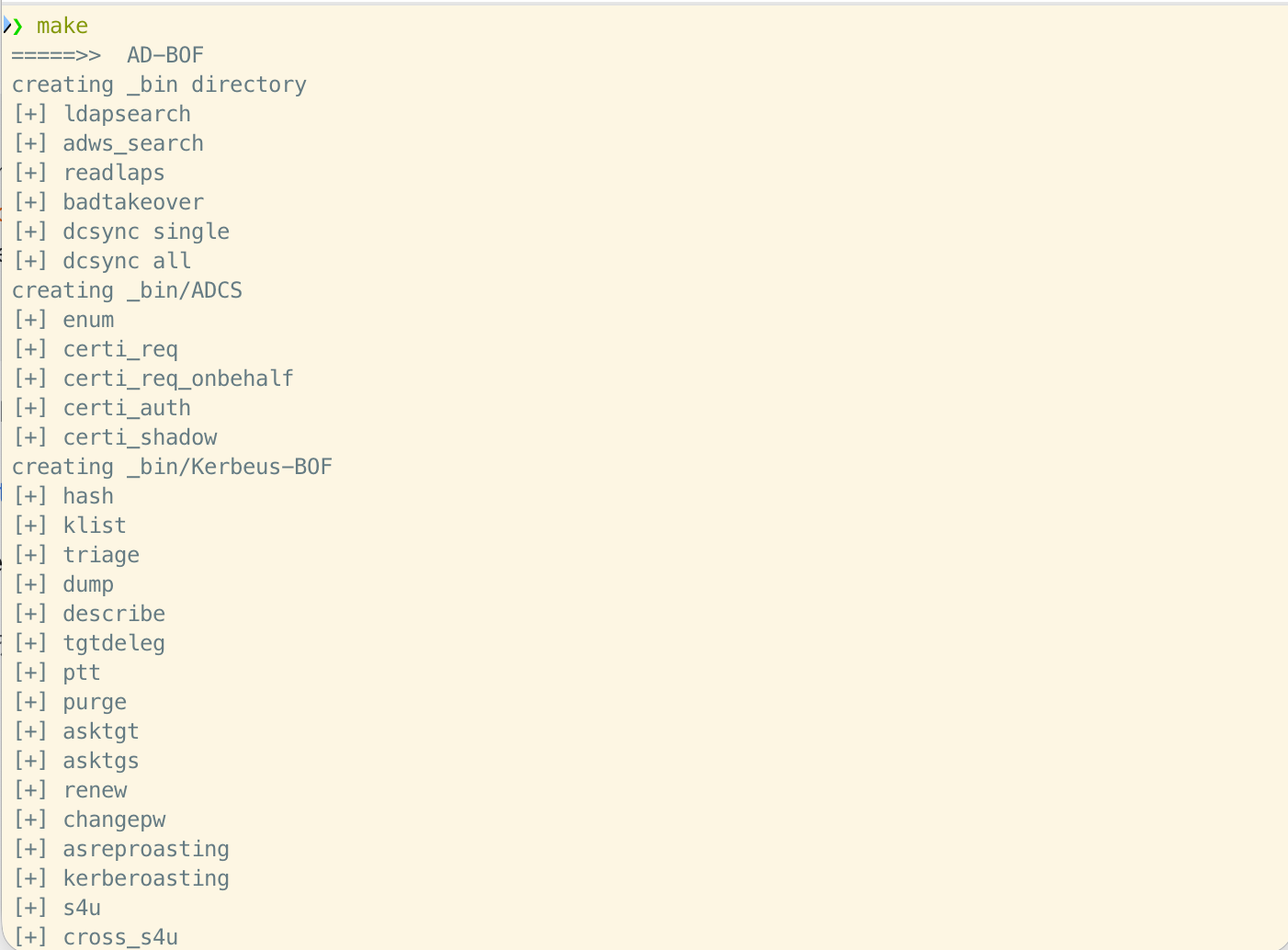The width and height of the screenshot is (1288, 950).
Task: Click the tgtdeleg output entry
Action: (x=114, y=643)
